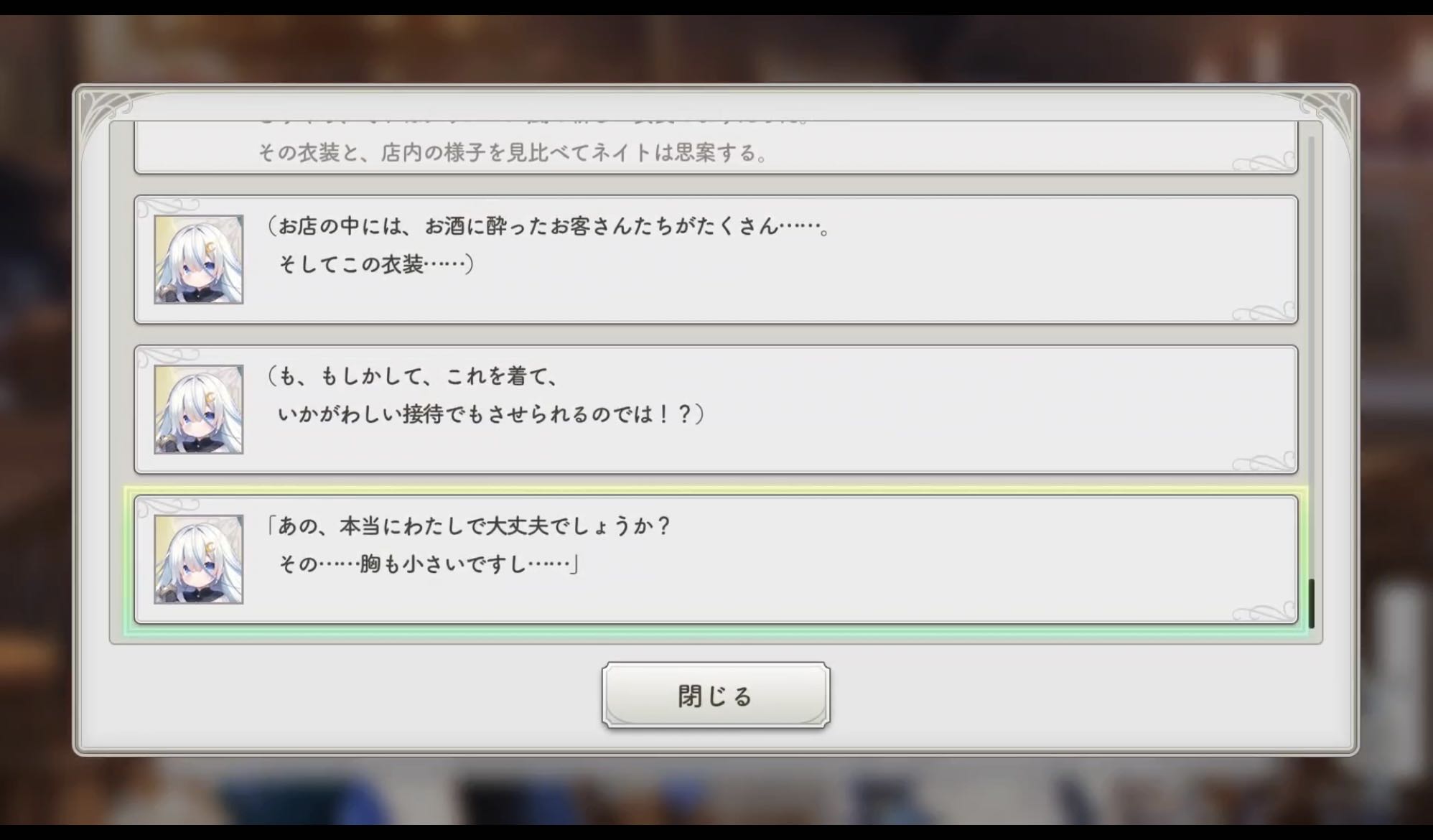The height and width of the screenshot is (840, 1433).
Task: Click the line いかがわしい接待でもさせられるのでは
Action: pyautogui.click(x=490, y=414)
